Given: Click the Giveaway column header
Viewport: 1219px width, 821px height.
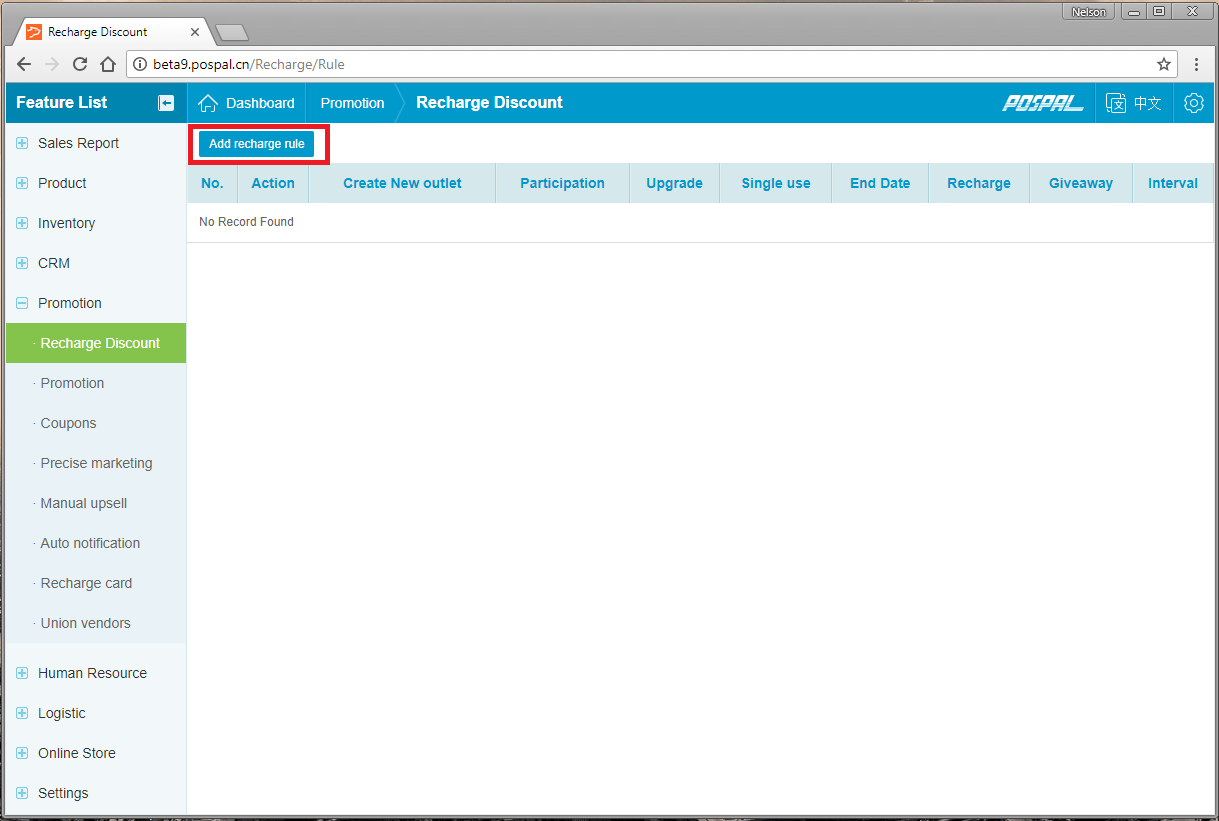Looking at the screenshot, I should pos(1081,183).
